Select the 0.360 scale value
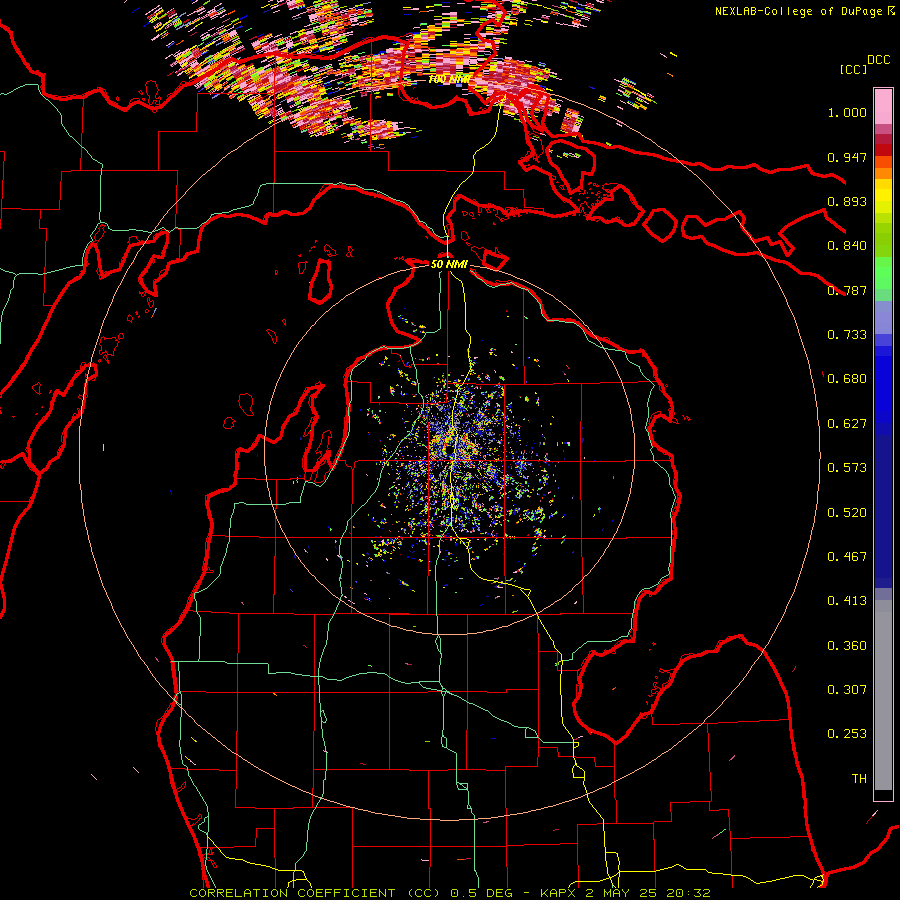This screenshot has height=900, width=900. pyautogui.click(x=847, y=646)
